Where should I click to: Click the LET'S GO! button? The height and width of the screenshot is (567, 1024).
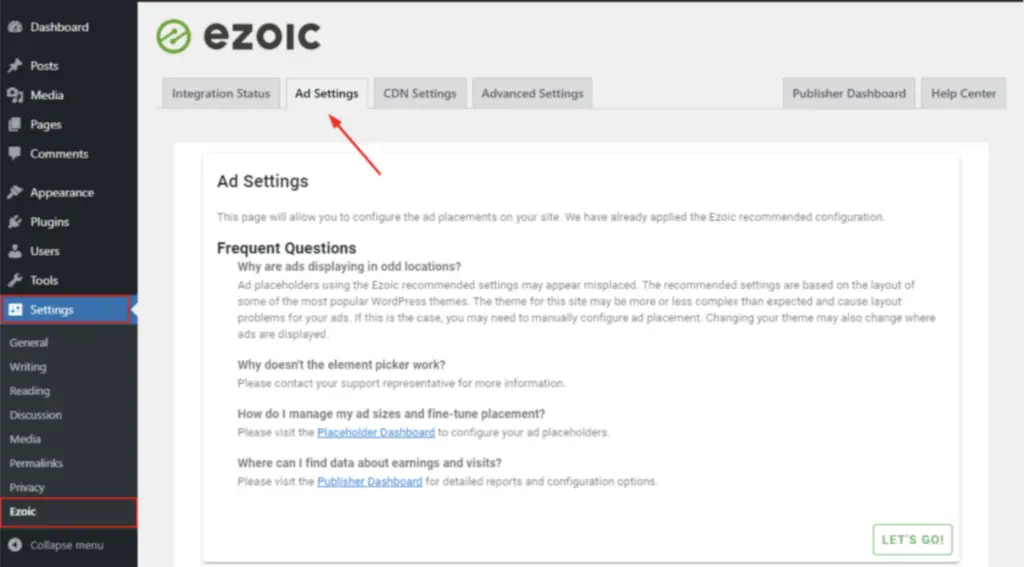point(912,540)
